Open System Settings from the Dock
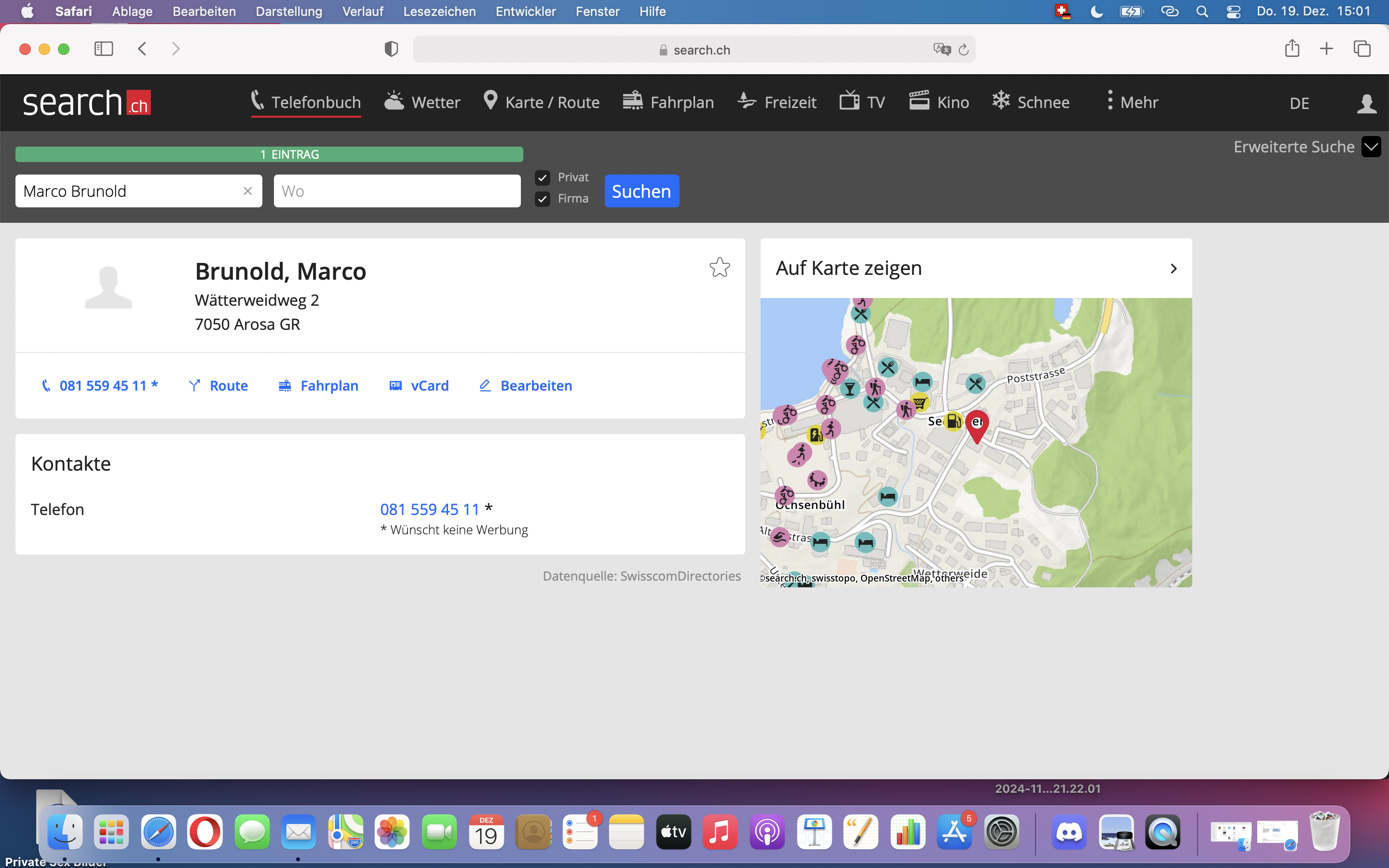Image resolution: width=1389 pixels, height=868 pixels. pos(1002,832)
